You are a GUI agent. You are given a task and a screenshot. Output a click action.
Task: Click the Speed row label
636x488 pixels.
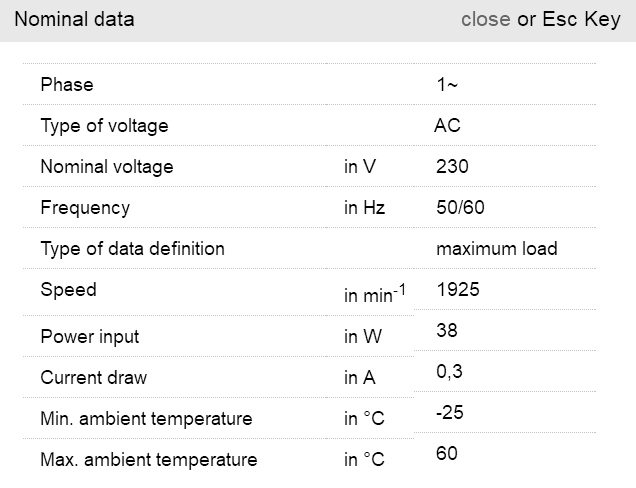tap(68, 290)
